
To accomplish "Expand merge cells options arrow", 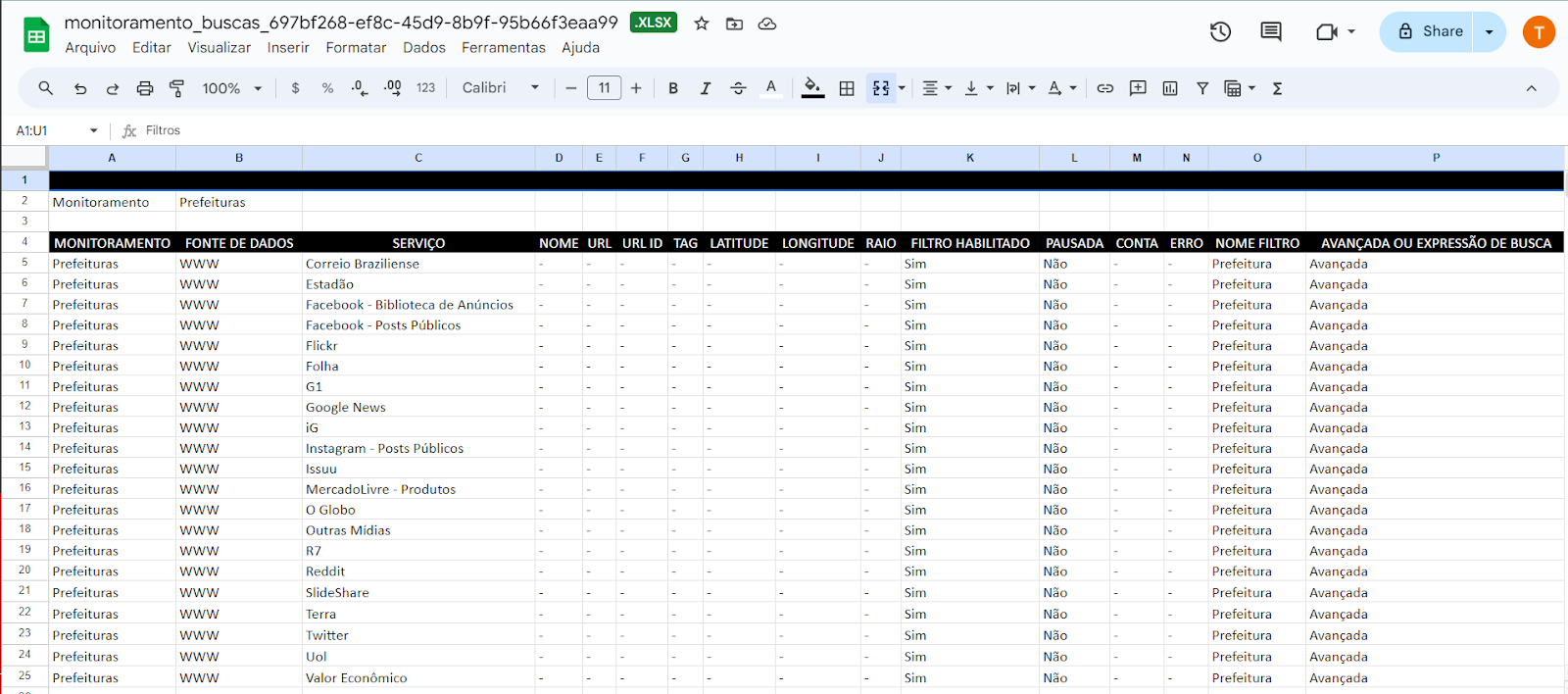I will tap(902, 88).
